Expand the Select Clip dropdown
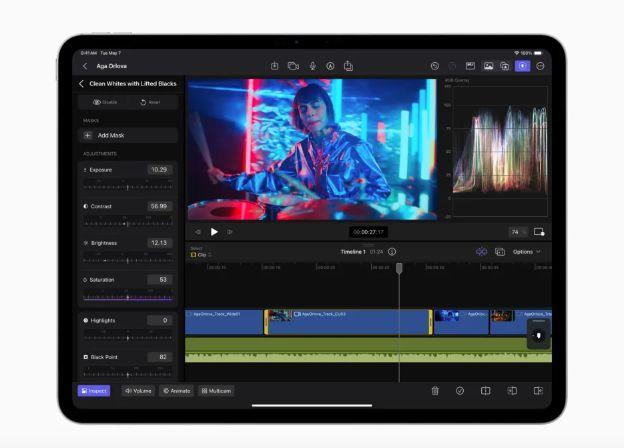Image resolution: width=624 pixels, height=448 pixels. click(201, 255)
